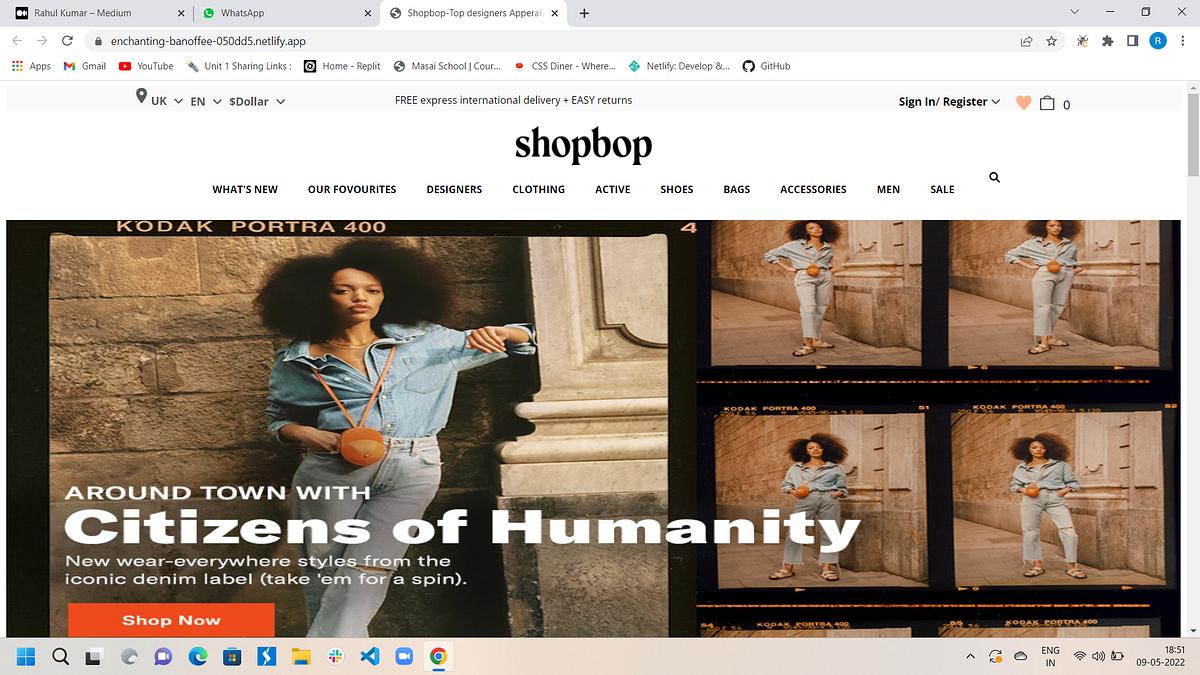Open the ACCESSORIES category link
The height and width of the screenshot is (675, 1200).
point(813,189)
